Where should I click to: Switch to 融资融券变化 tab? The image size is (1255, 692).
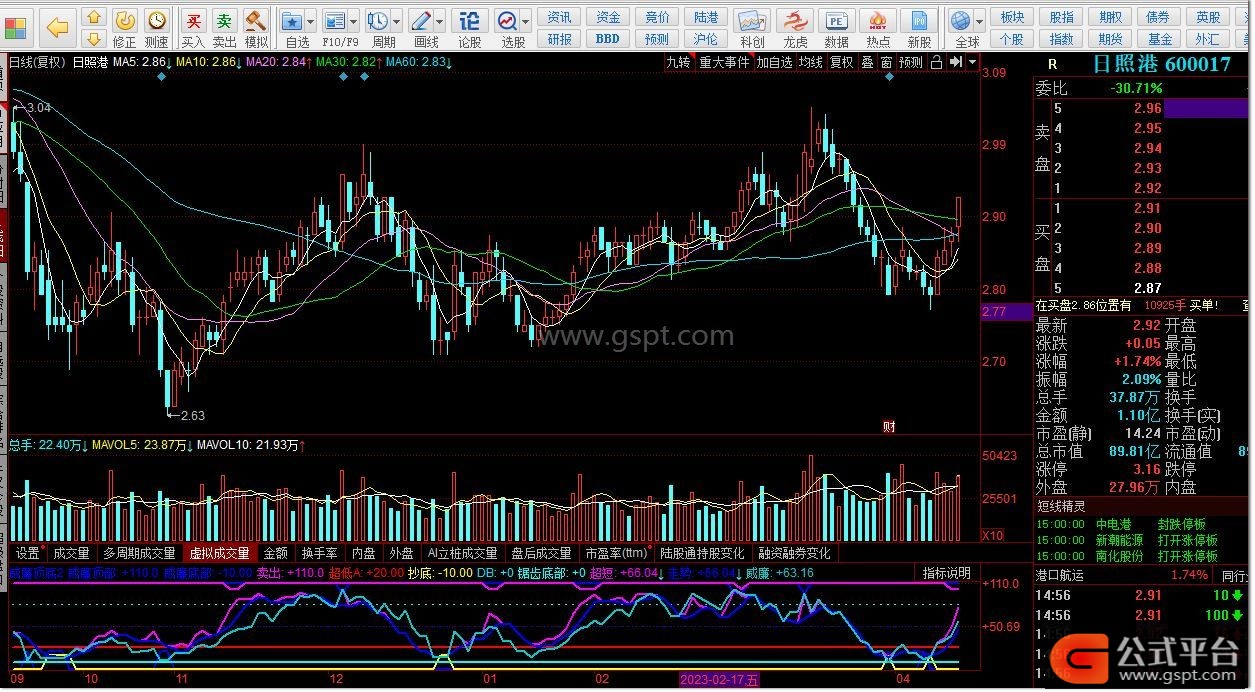point(795,553)
